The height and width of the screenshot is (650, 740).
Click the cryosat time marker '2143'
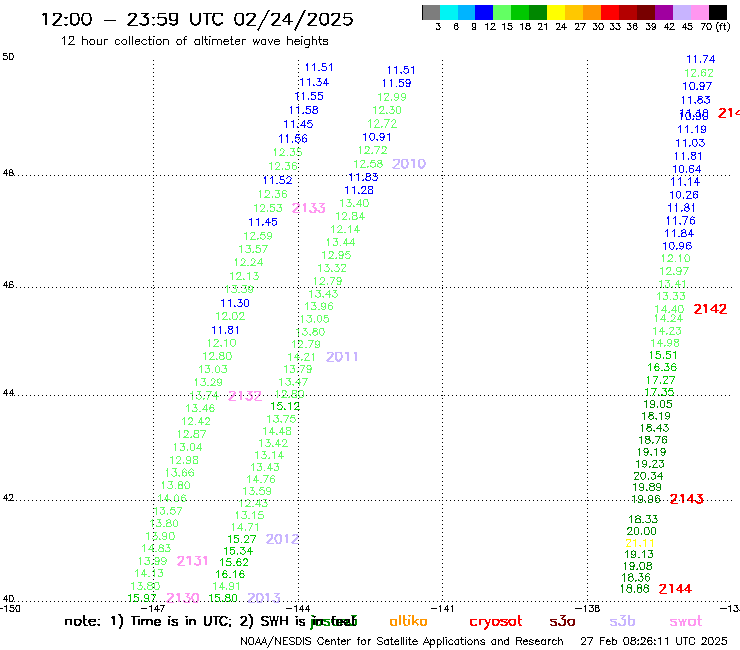coord(687,498)
